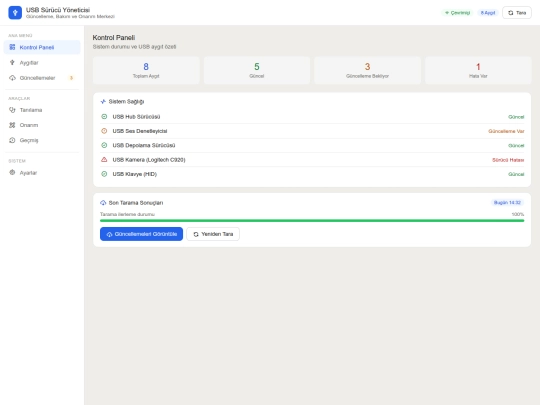Viewport: 540px width, 405px height.
Task: Click the Kontrol Paneli grid icon
Action: (12, 47)
